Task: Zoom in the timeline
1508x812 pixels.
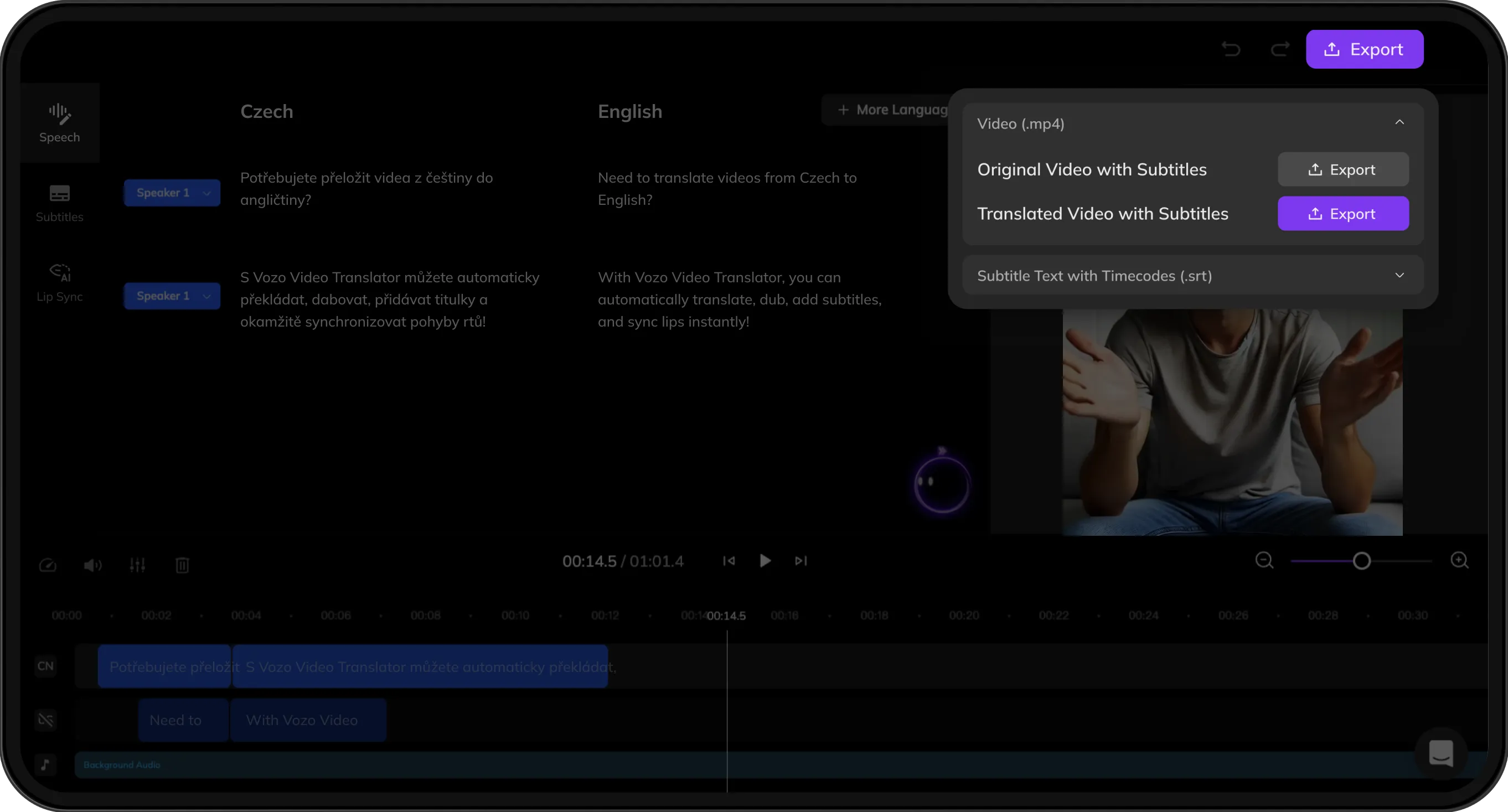Action: click(1459, 561)
